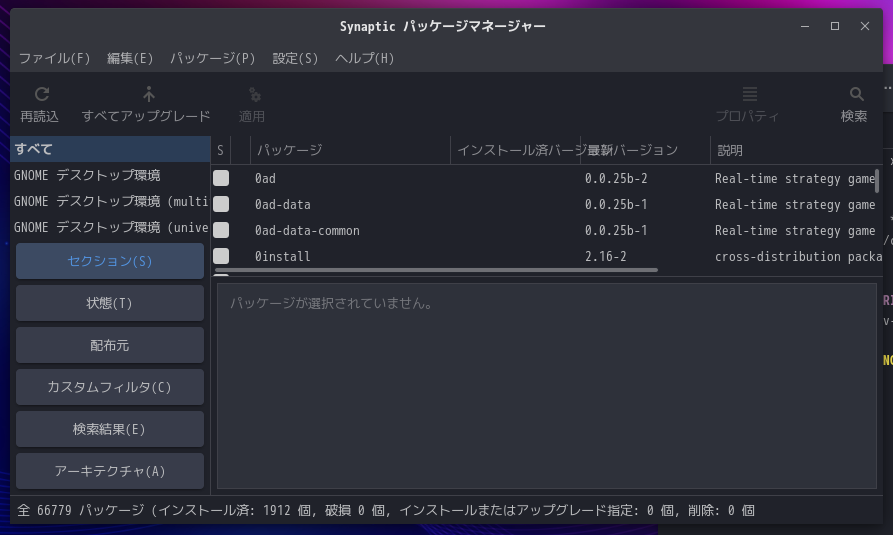Viewport: 893px width, 535px height.
Task: Open the ヘルプ(H) menu
Action: tap(364, 58)
